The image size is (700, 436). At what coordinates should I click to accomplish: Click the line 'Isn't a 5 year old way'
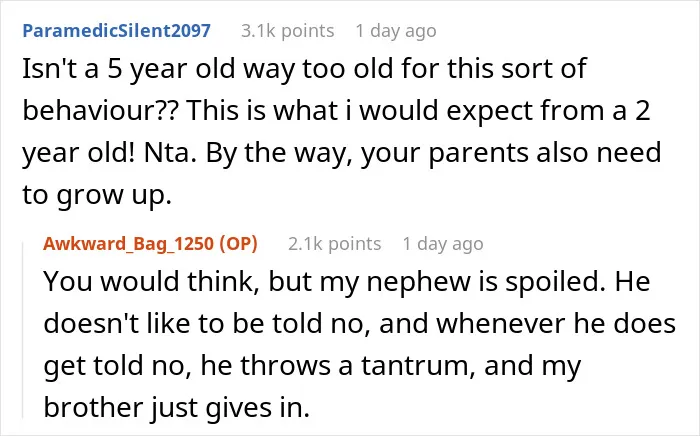304,69
